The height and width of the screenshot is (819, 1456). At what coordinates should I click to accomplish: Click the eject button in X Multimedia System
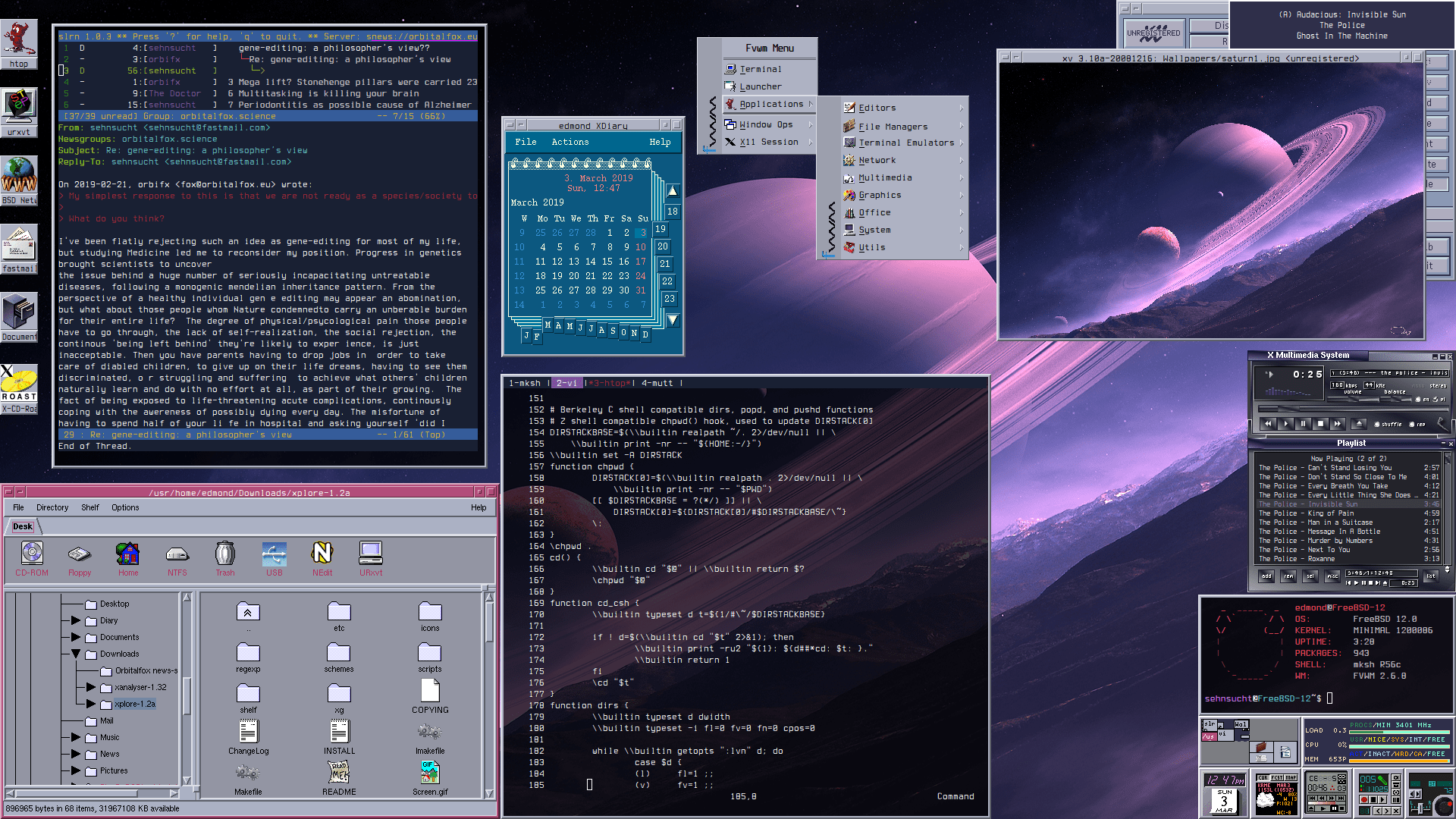(x=1359, y=423)
